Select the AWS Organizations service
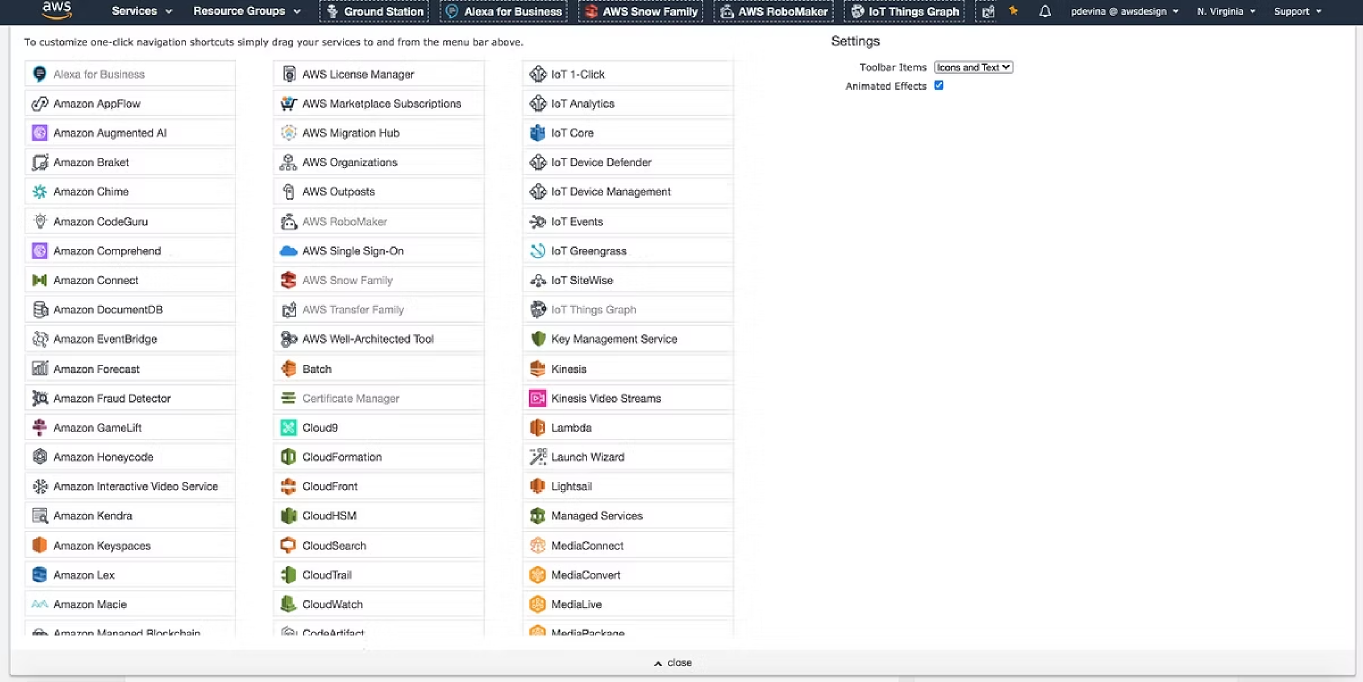 (x=379, y=162)
